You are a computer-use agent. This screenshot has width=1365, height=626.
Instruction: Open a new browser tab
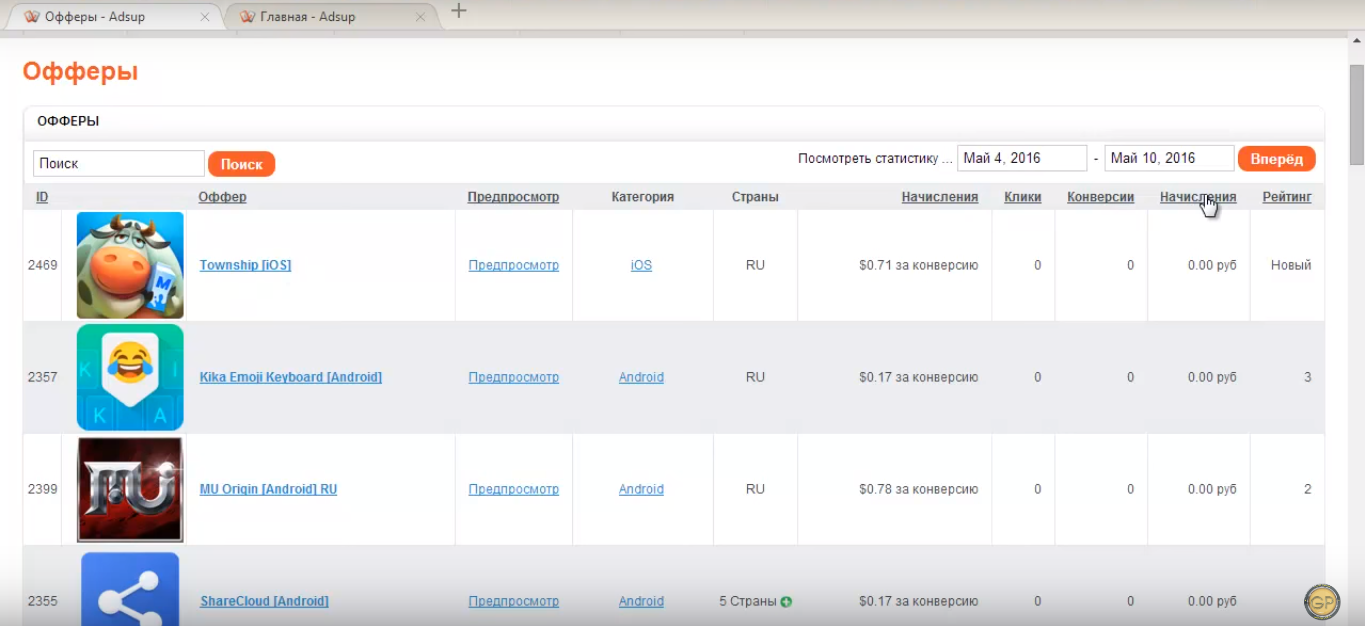459,11
